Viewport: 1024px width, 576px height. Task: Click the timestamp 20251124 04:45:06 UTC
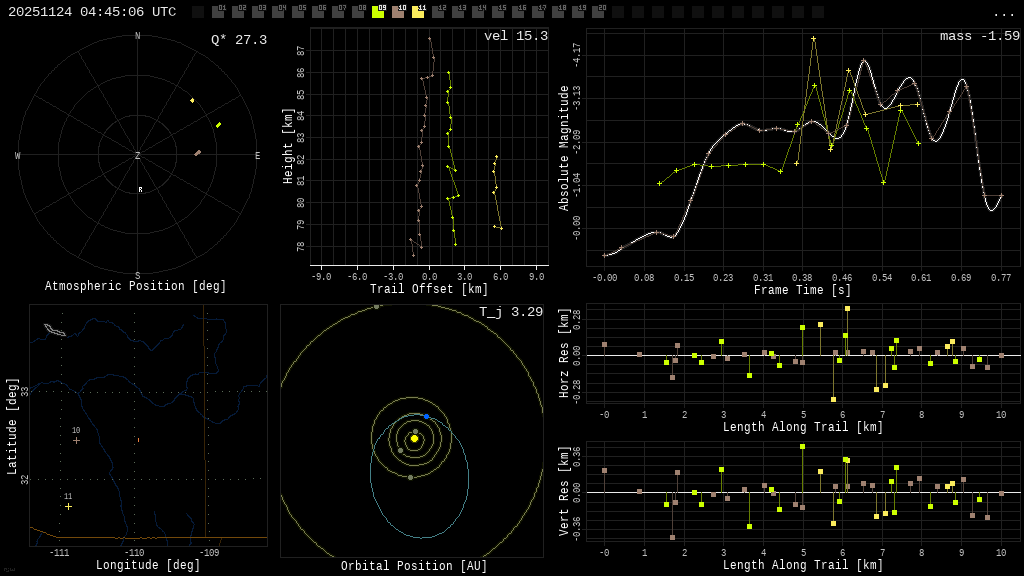point(92,12)
